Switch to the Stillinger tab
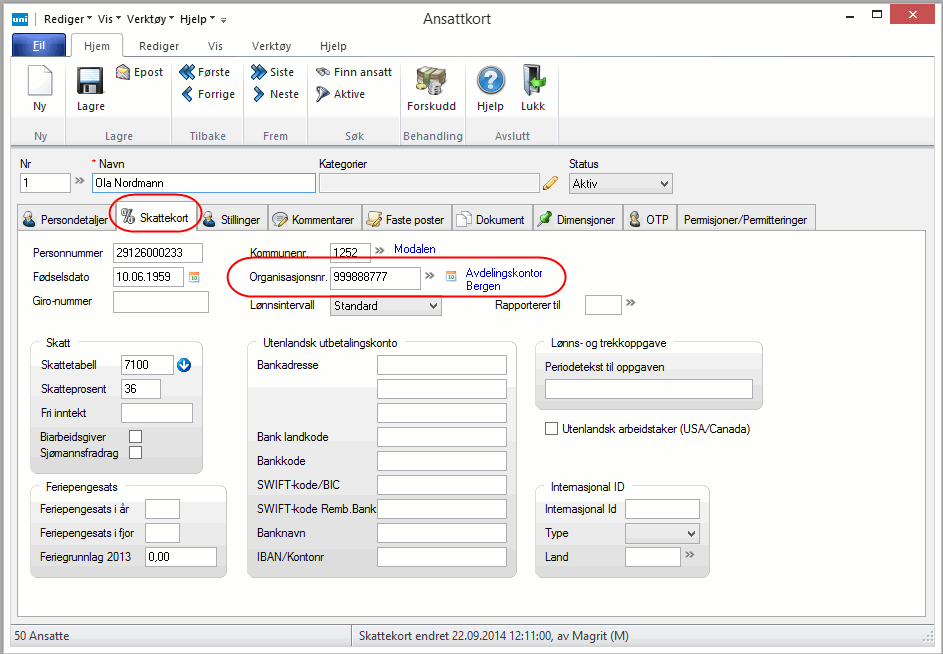Viewport: 943px width, 654px height. click(x=232, y=219)
